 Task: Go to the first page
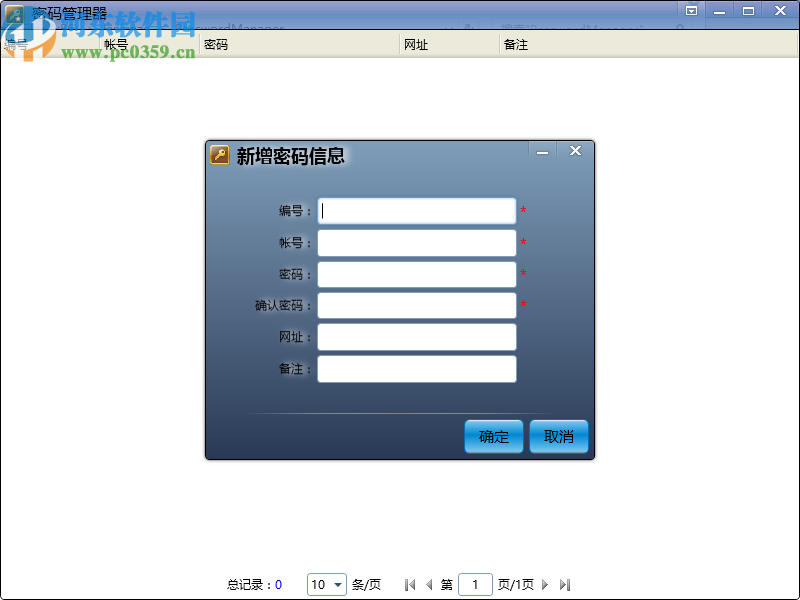(410, 584)
